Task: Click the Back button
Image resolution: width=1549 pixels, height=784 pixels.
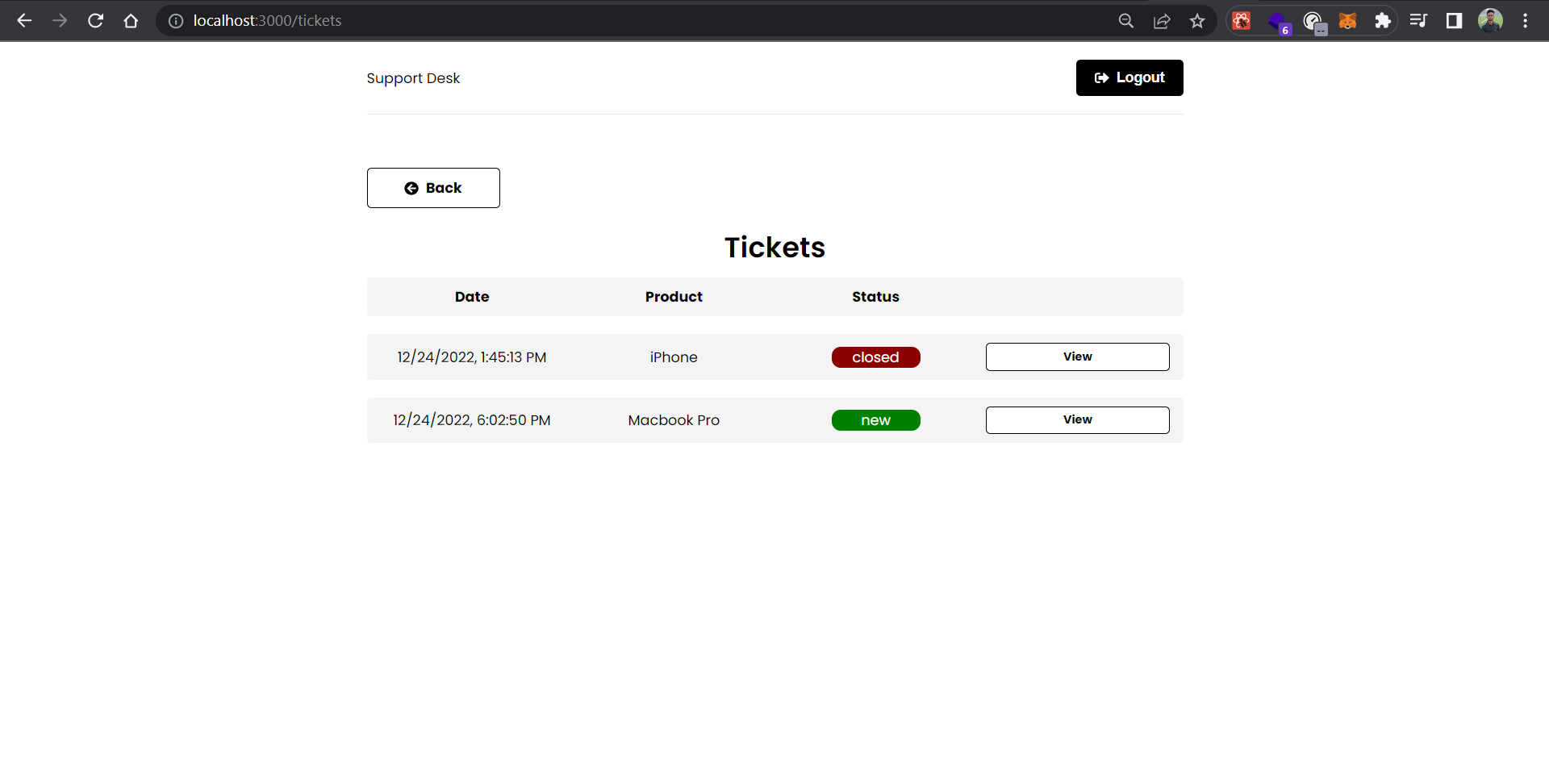Action: (433, 188)
